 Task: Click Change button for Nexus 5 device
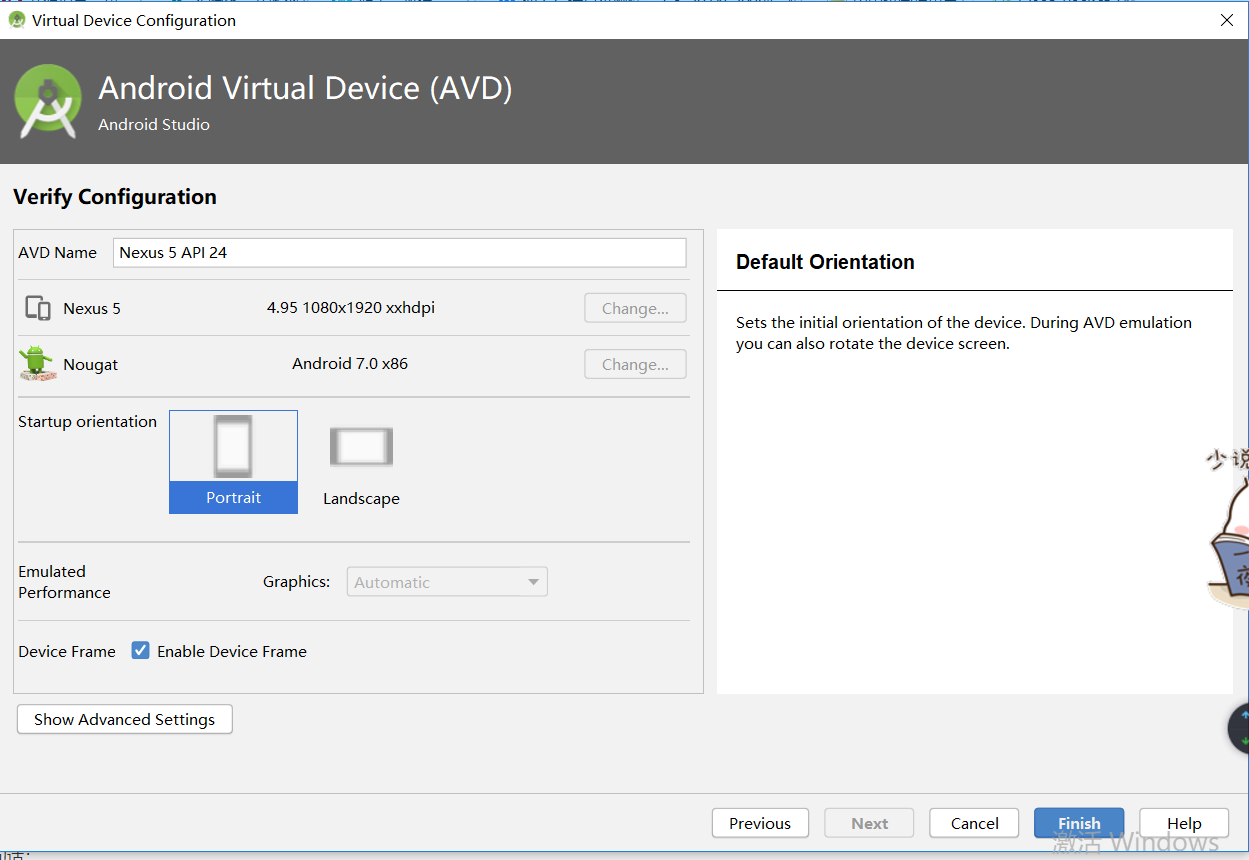[x=635, y=309]
